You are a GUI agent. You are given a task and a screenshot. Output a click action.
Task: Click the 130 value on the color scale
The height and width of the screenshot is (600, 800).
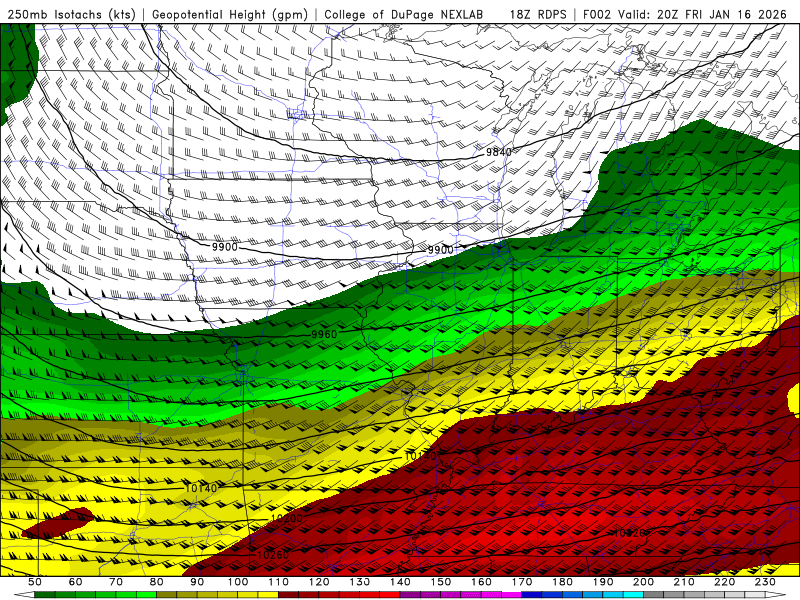(360, 582)
